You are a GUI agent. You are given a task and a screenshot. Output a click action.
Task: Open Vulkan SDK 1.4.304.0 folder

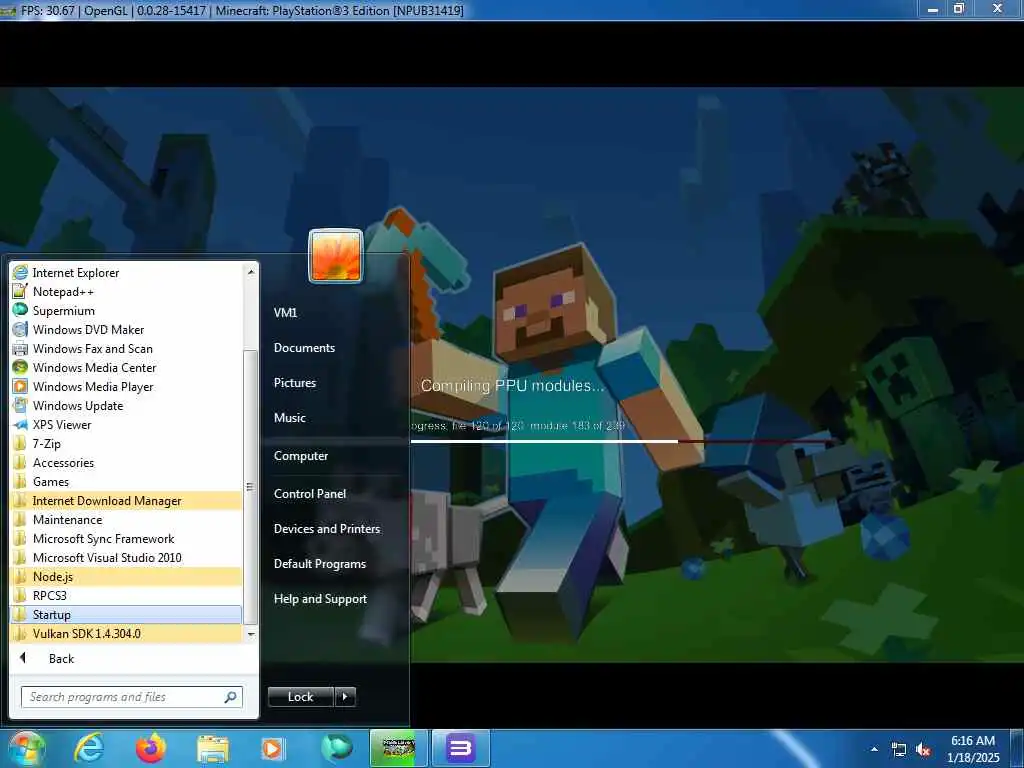pos(125,633)
